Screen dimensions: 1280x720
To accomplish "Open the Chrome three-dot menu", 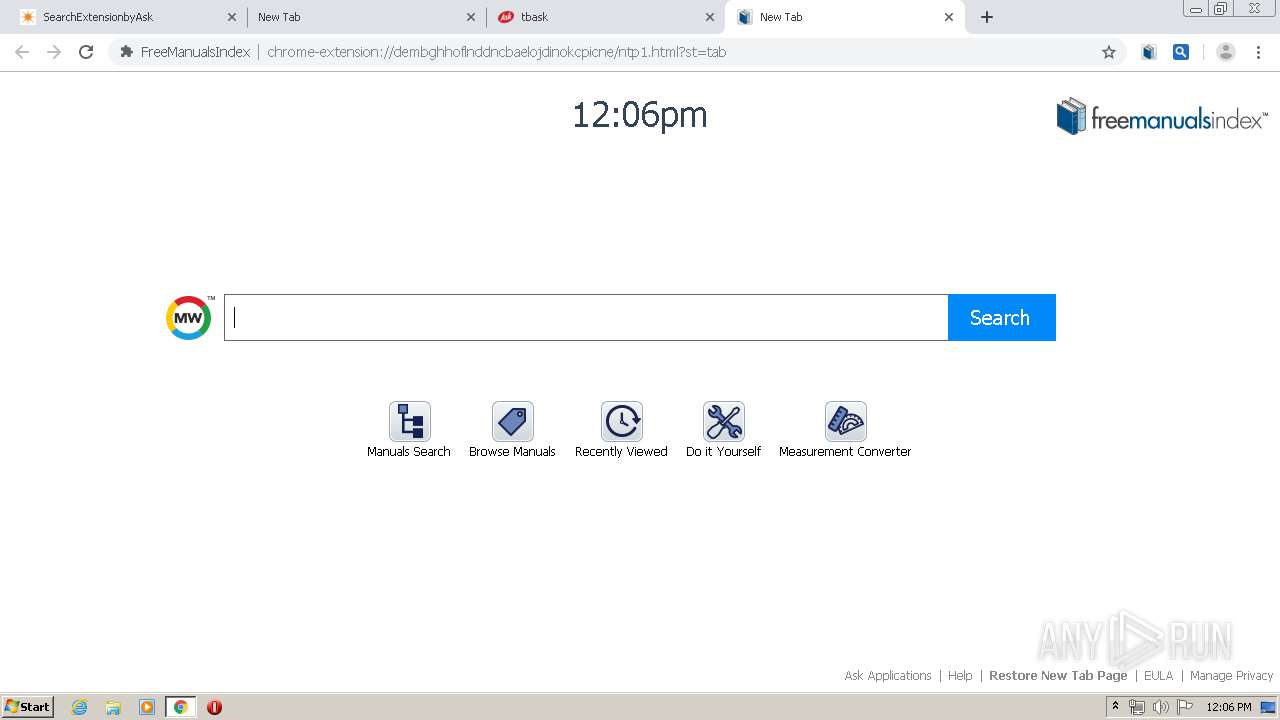I will [x=1259, y=52].
